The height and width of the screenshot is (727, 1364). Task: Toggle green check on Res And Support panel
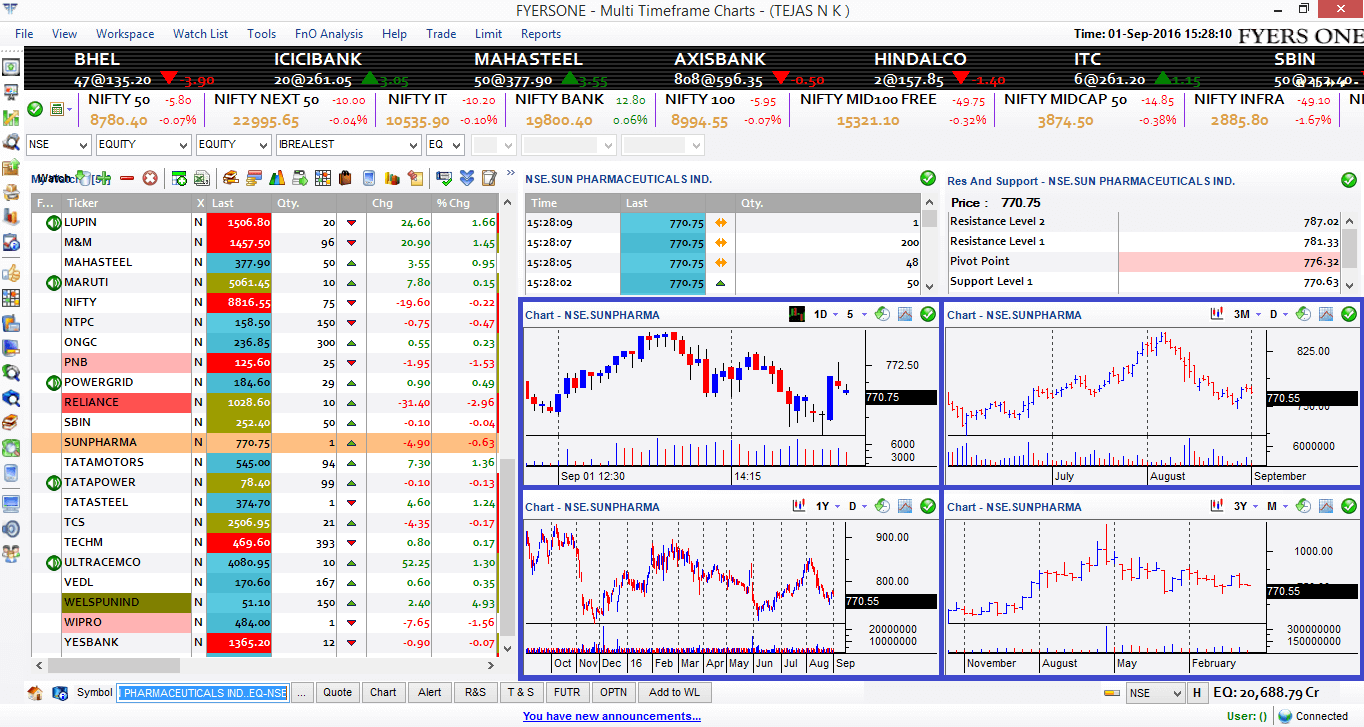click(1349, 181)
